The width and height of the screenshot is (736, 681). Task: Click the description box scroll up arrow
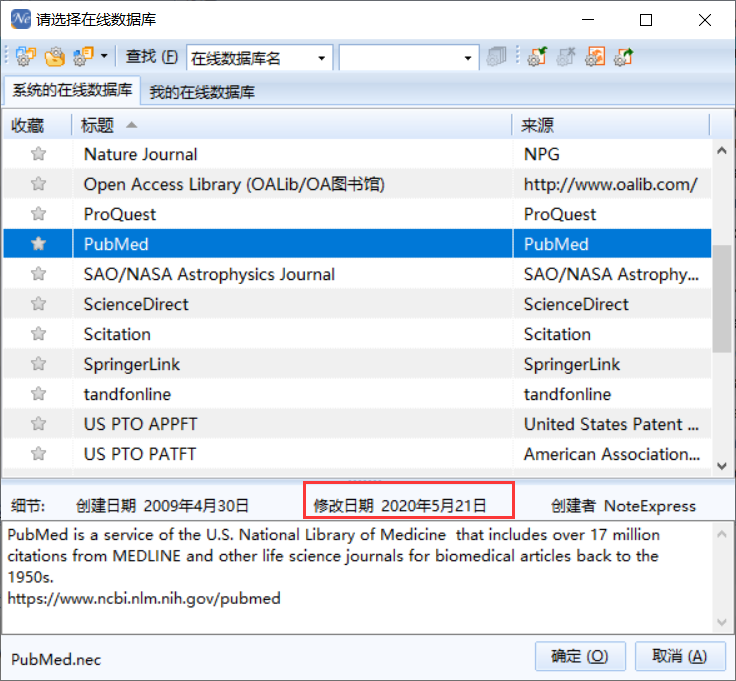pyautogui.click(x=722, y=534)
